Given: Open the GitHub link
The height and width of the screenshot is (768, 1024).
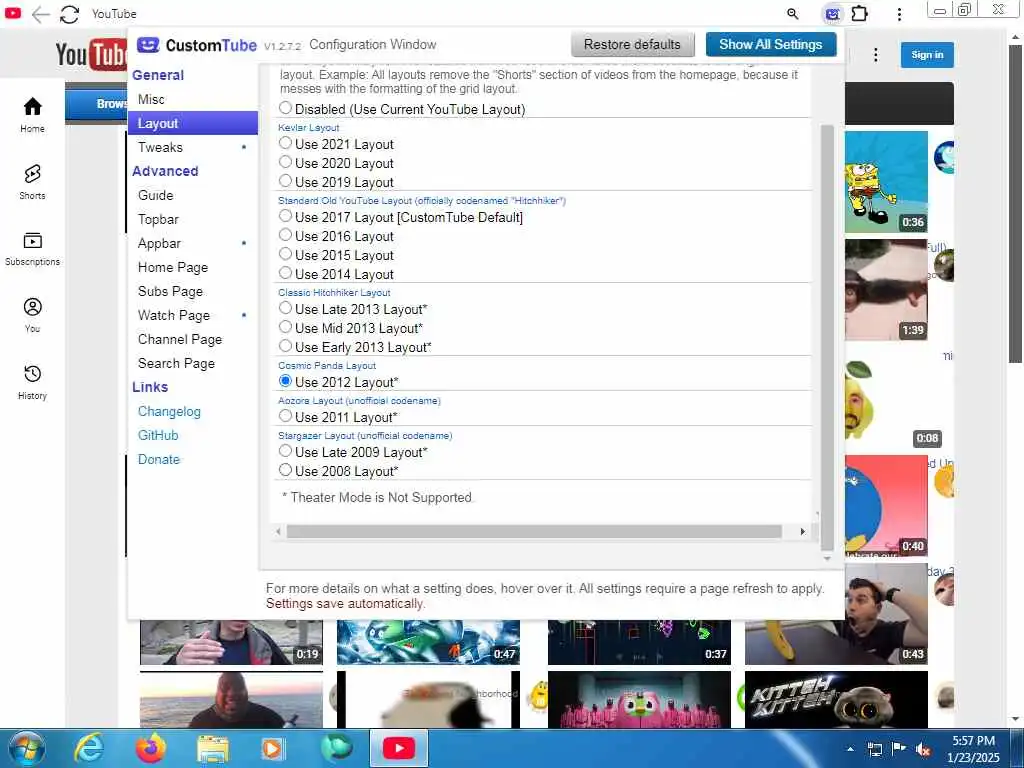Looking at the screenshot, I should [158, 436].
